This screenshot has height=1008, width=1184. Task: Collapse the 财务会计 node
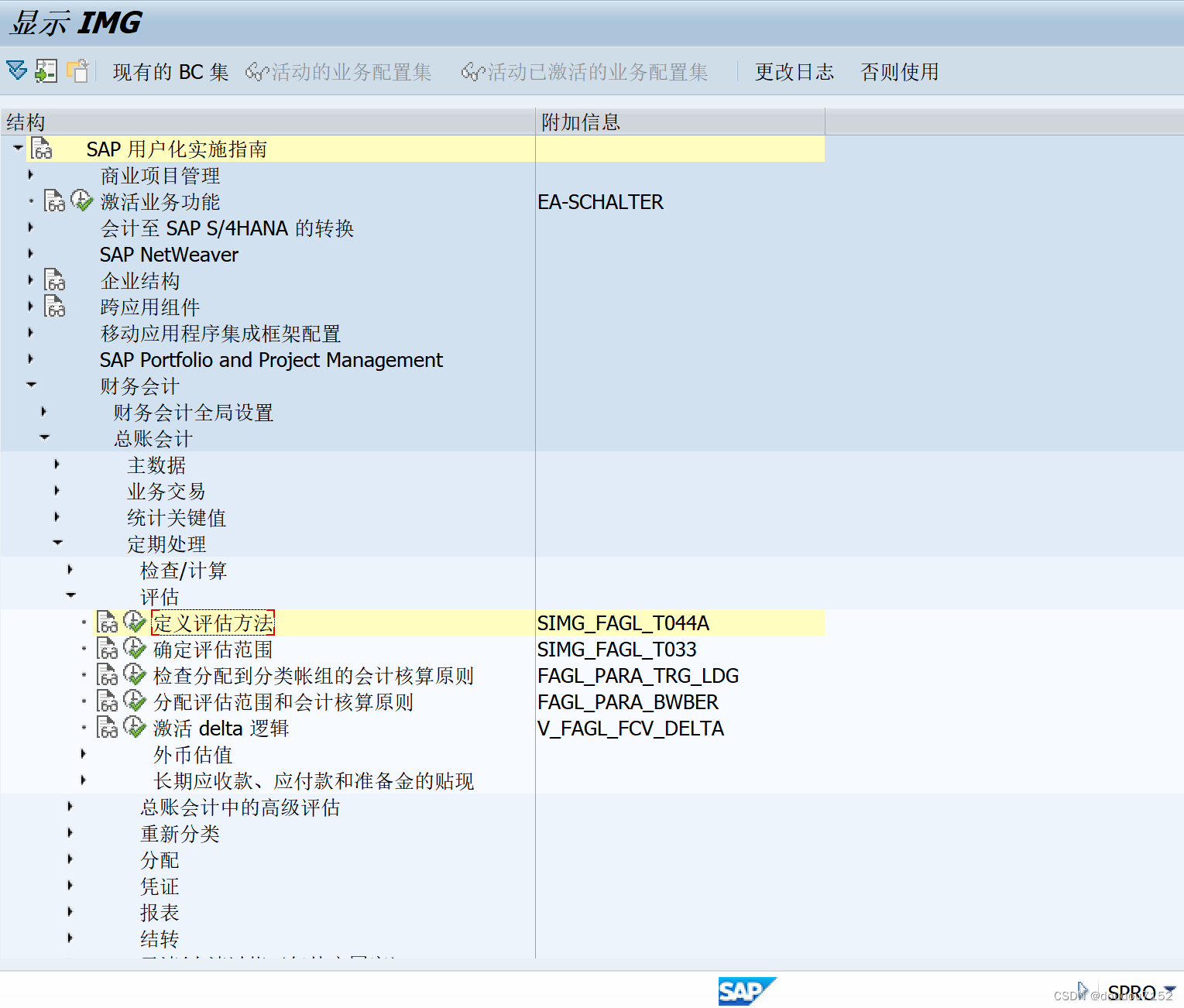point(31,384)
